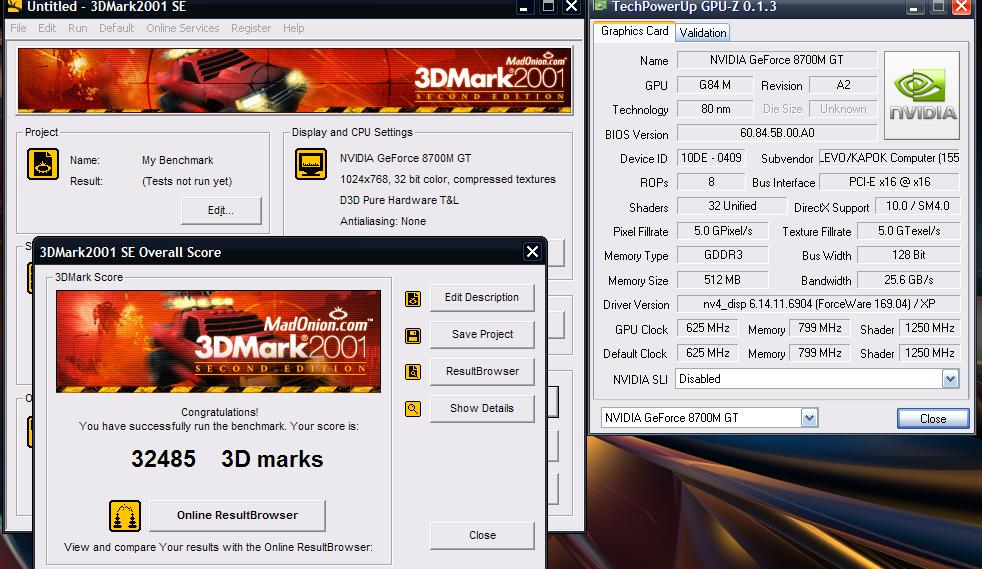Click the Online ResultBrowser button
982x569 pixels.
237,515
